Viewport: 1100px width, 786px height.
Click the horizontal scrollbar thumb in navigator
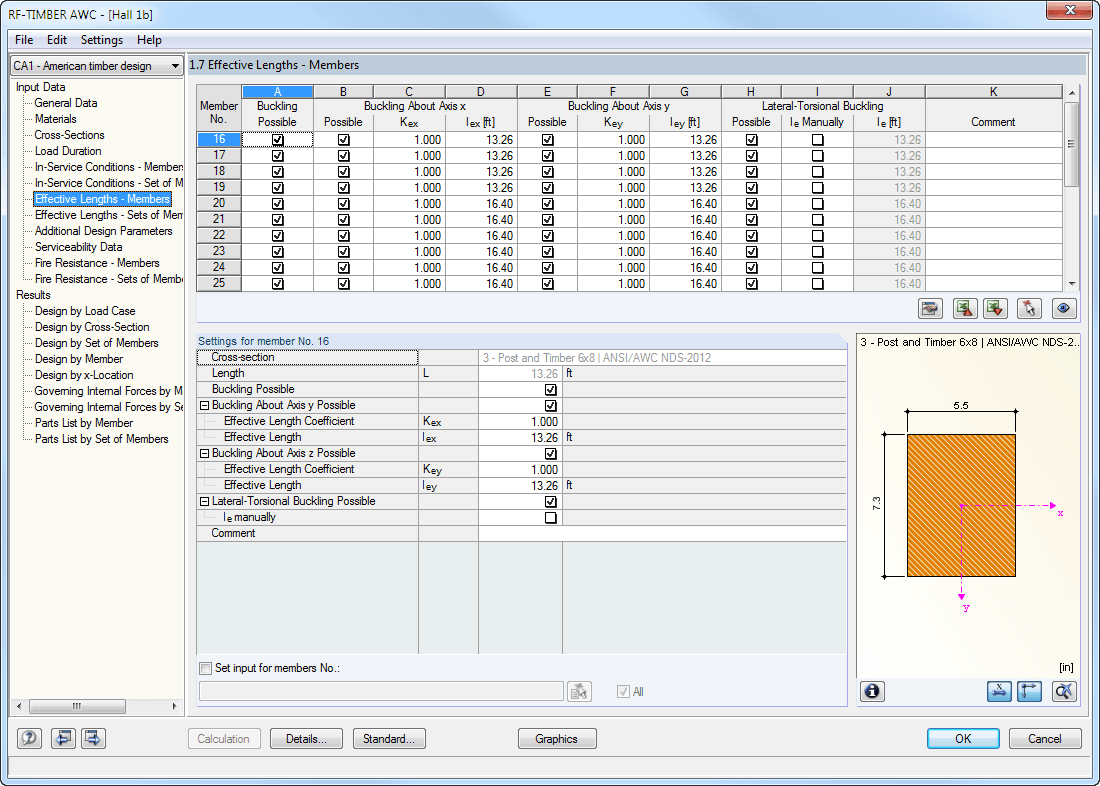coord(77,706)
